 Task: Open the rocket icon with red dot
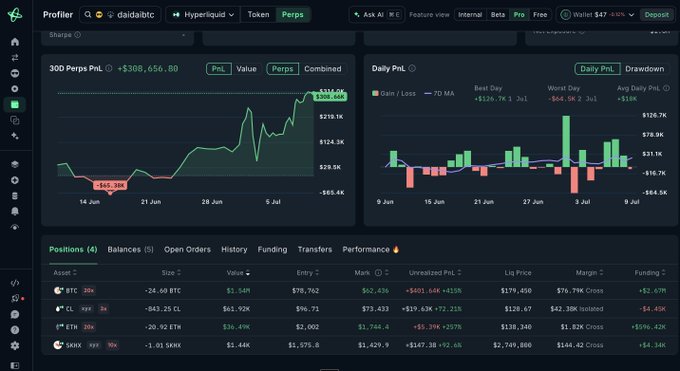pyautogui.click(x=16, y=299)
